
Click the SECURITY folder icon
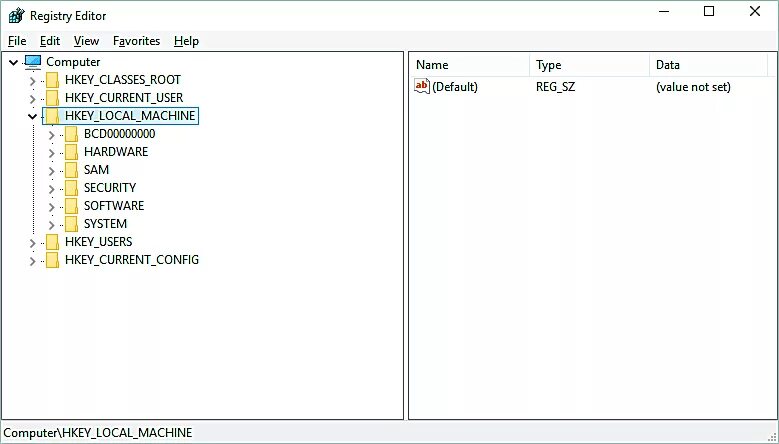(72, 188)
